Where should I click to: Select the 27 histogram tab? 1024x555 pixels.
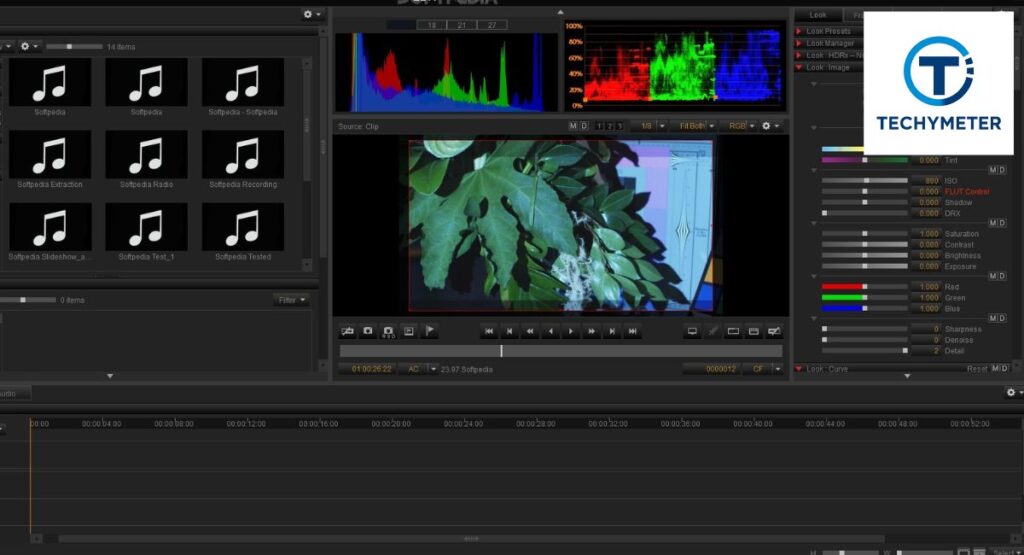tap(492, 25)
